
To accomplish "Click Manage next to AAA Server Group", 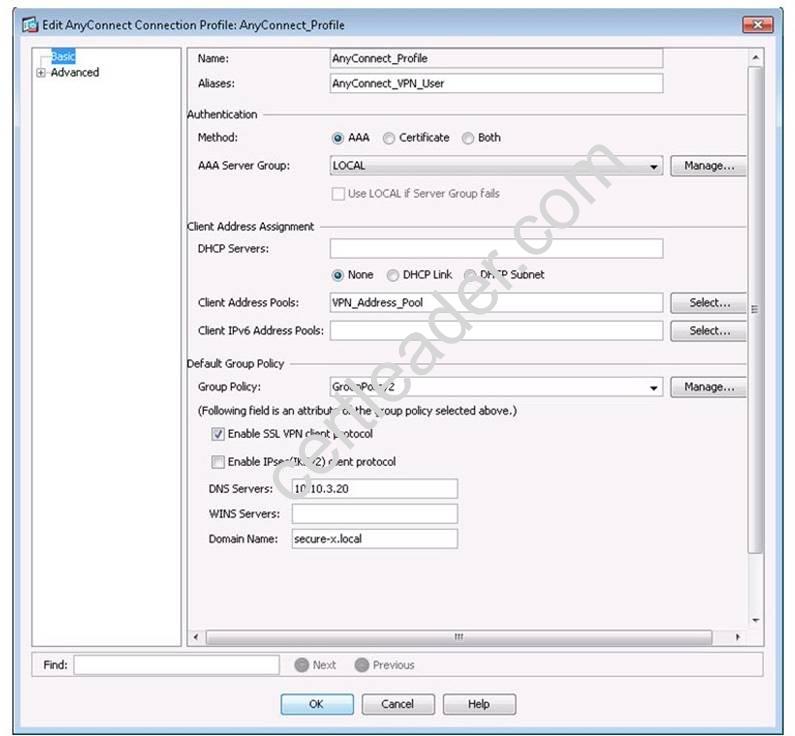I will click(708, 166).
